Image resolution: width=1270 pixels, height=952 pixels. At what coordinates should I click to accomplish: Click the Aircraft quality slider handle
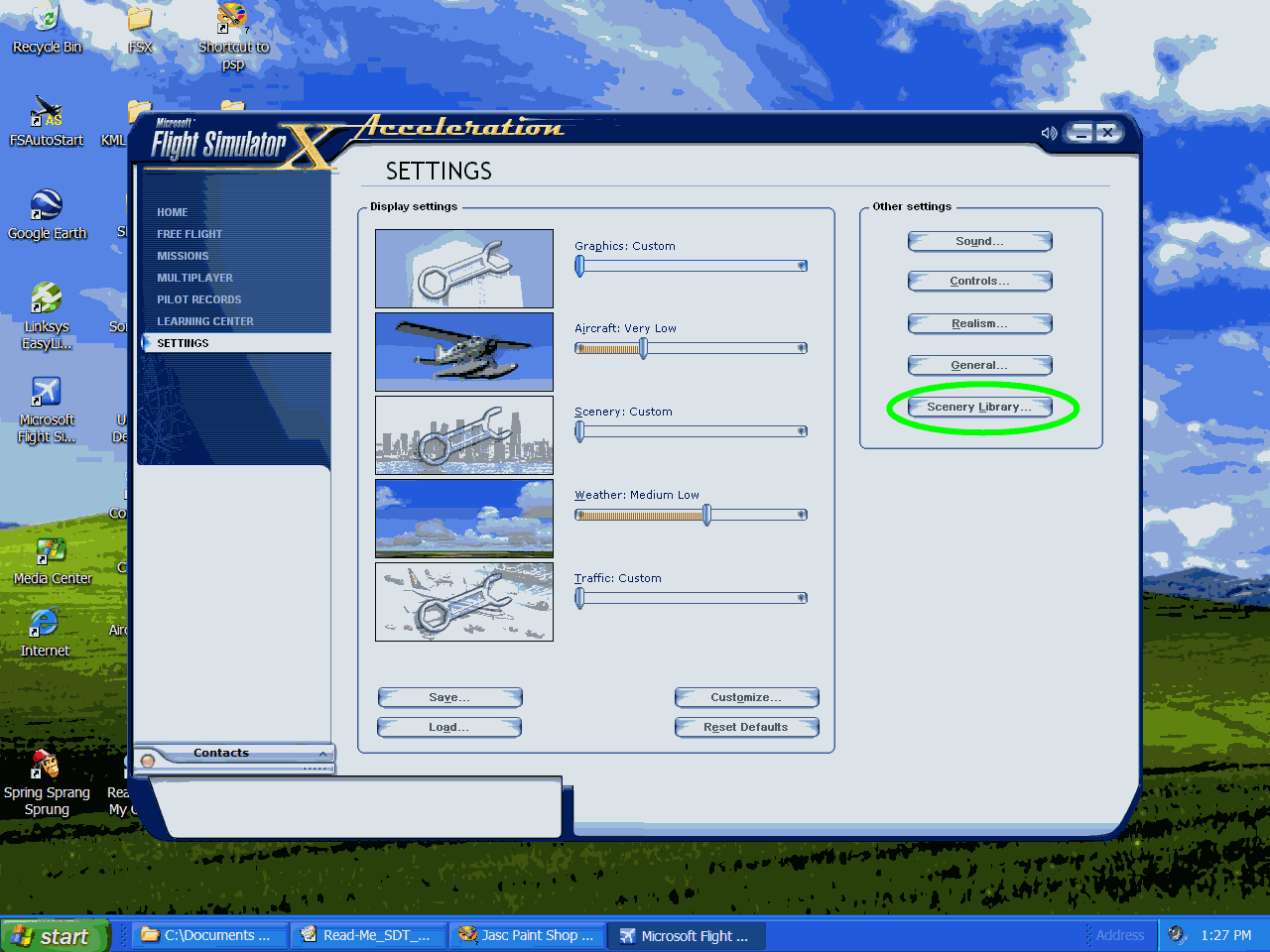[643, 348]
